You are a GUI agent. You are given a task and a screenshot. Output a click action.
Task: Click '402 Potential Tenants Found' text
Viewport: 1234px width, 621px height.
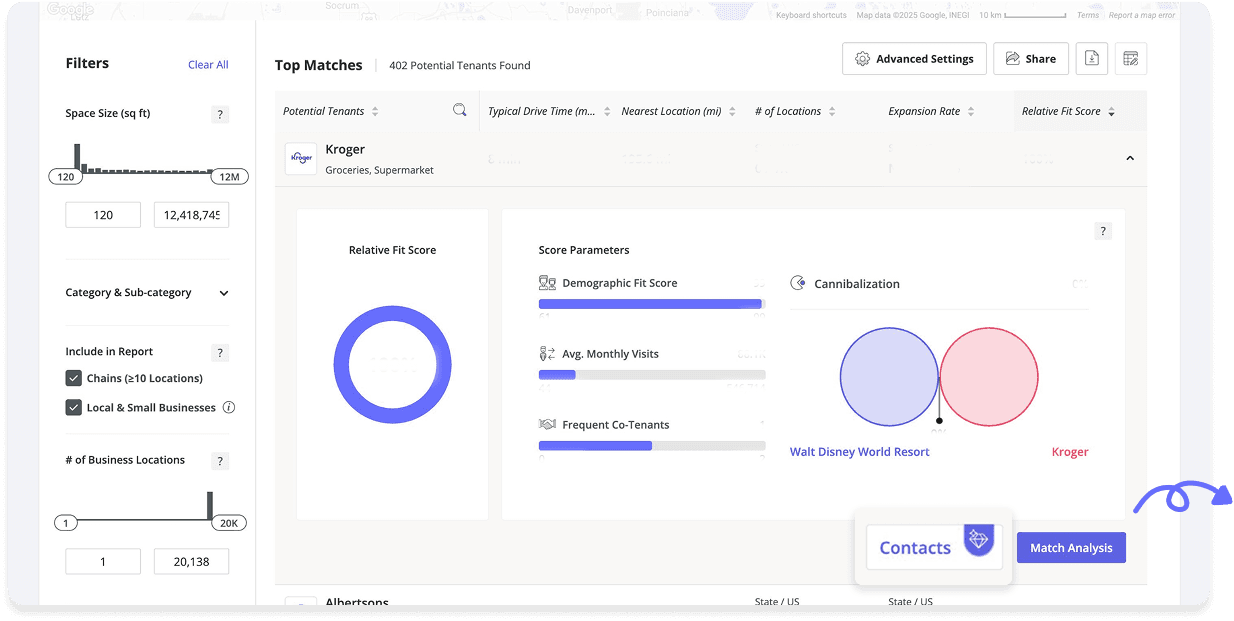click(x=460, y=66)
